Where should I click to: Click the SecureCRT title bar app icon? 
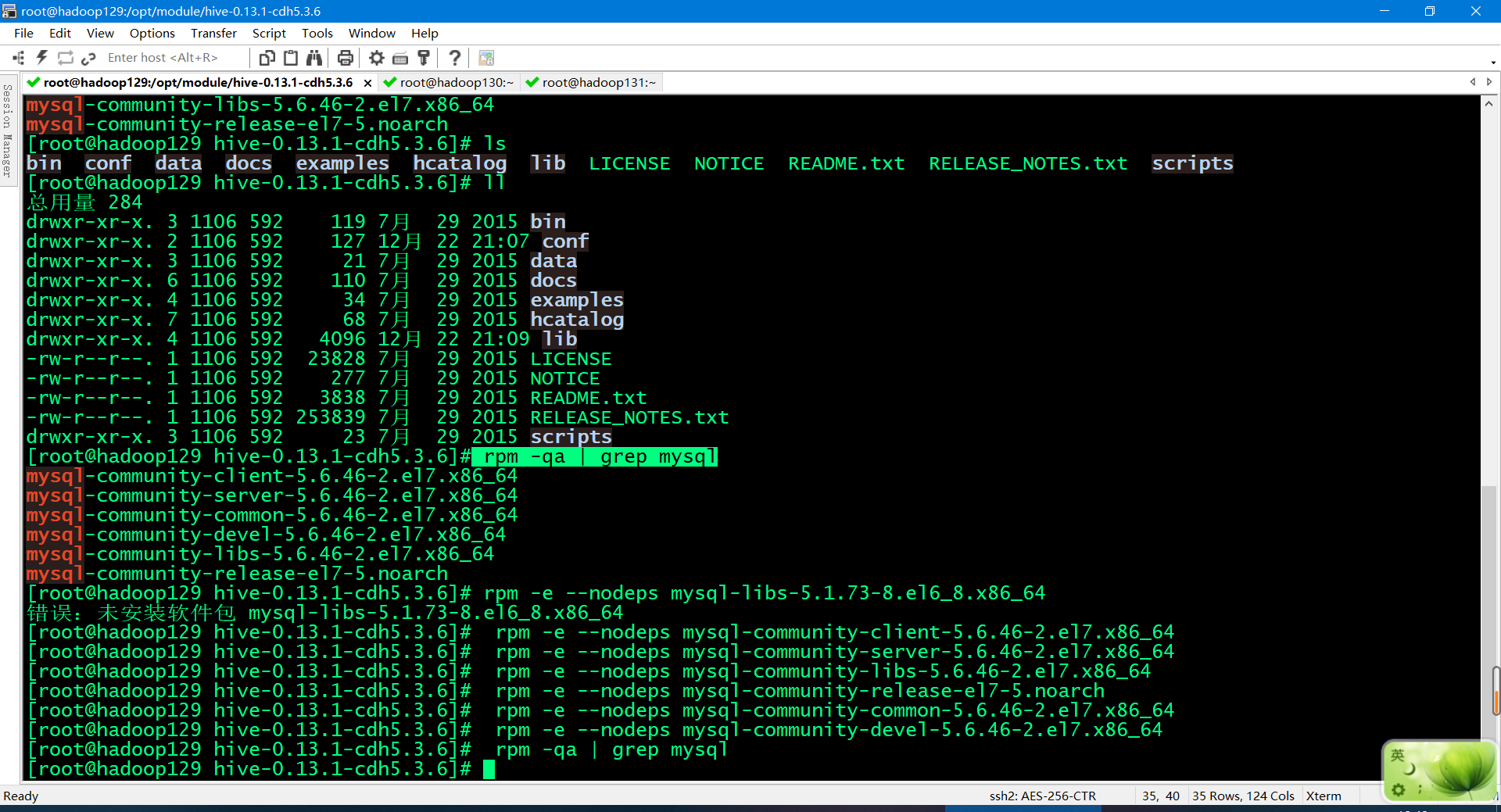9,11
